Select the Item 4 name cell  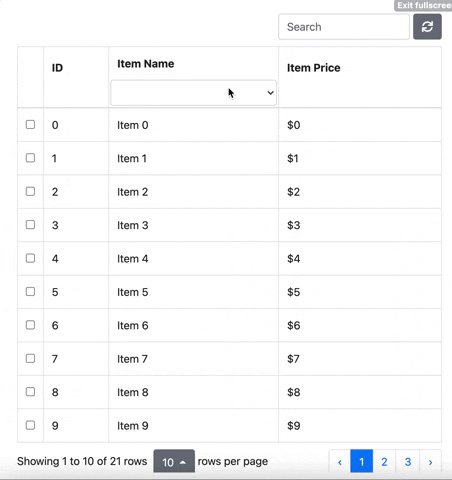pos(193,258)
